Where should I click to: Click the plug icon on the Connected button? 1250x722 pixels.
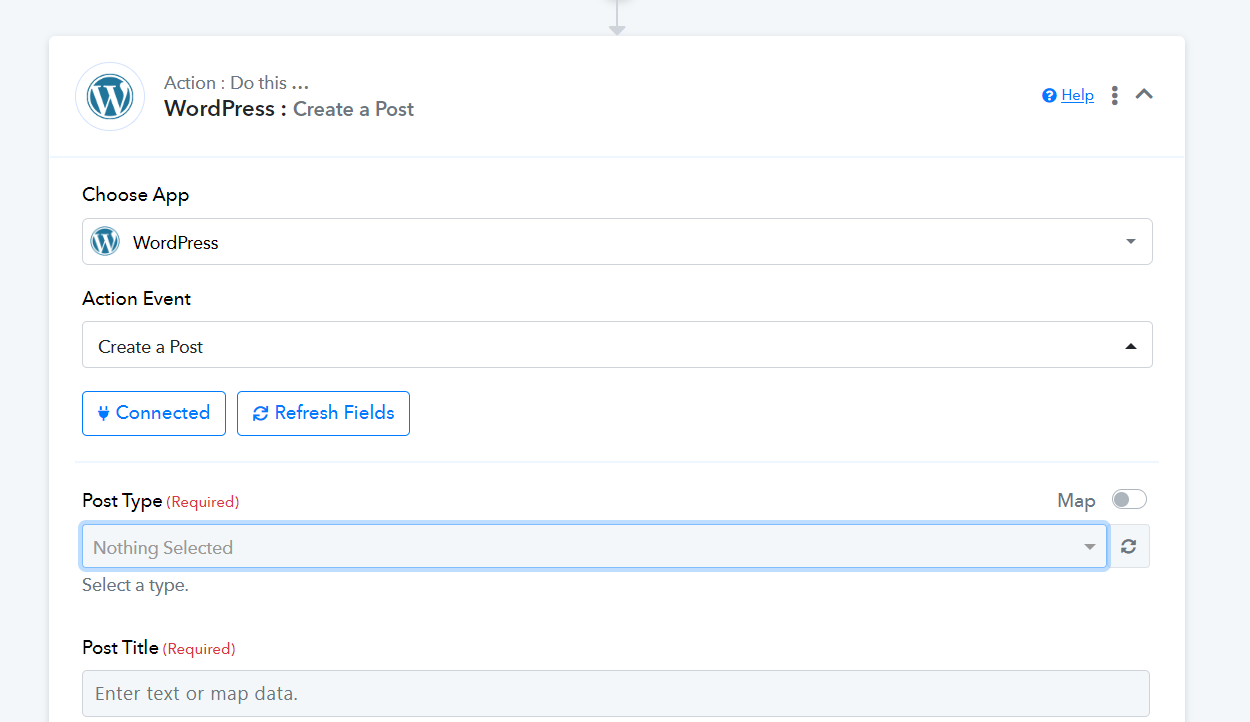click(103, 413)
